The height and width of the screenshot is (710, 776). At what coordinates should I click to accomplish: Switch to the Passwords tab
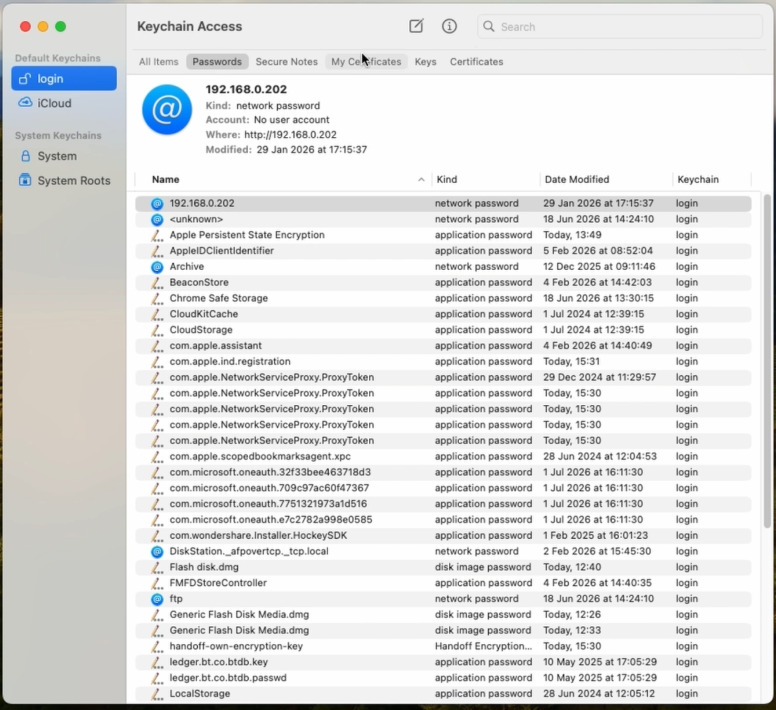point(217,62)
